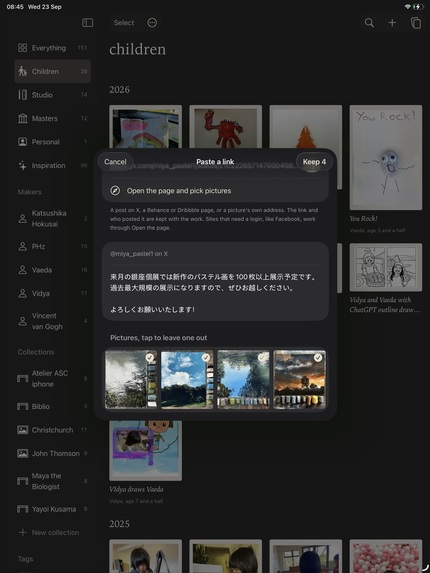Select maker PHz
The width and height of the screenshot is (430, 573).
[52, 247]
